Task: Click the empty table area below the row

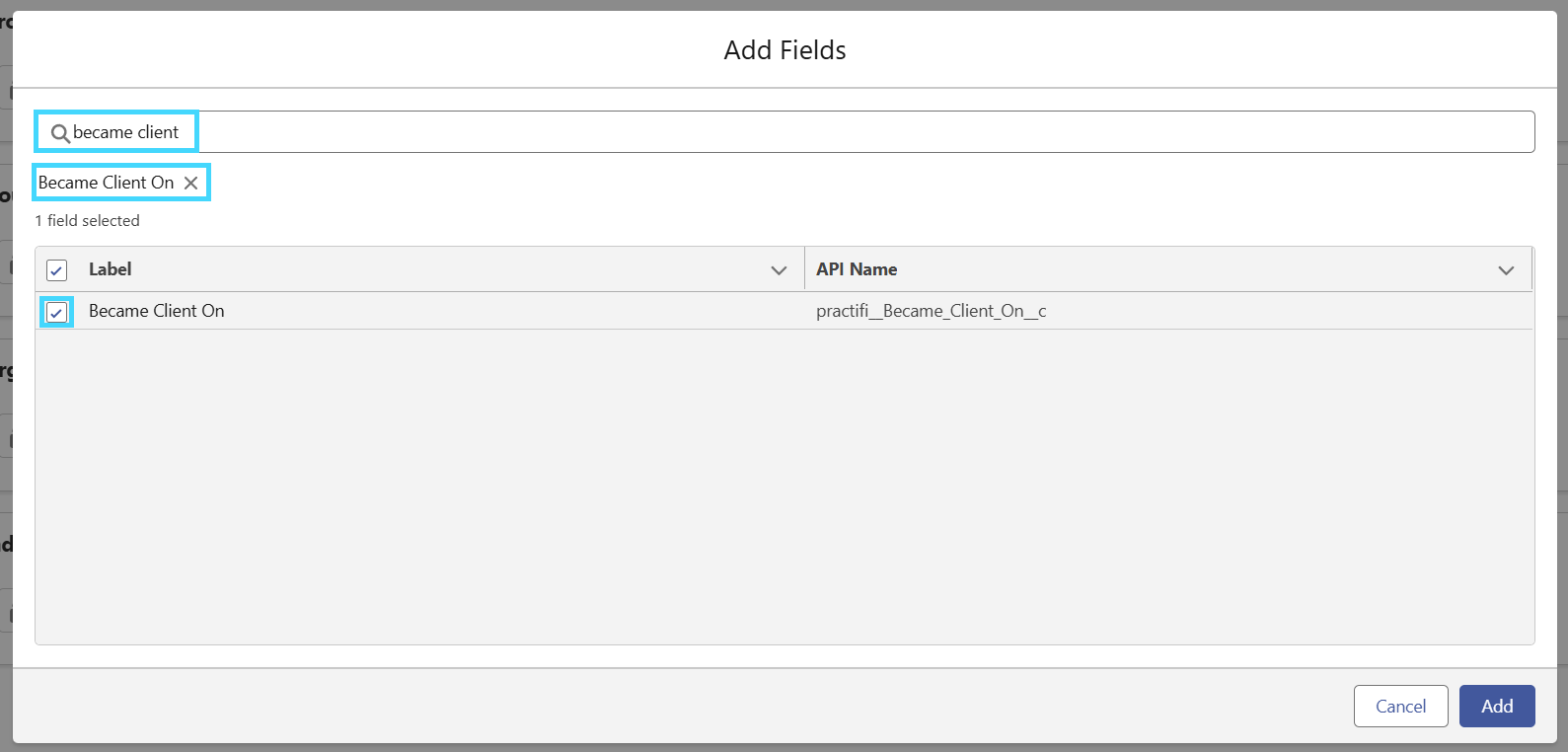Action: (784, 487)
